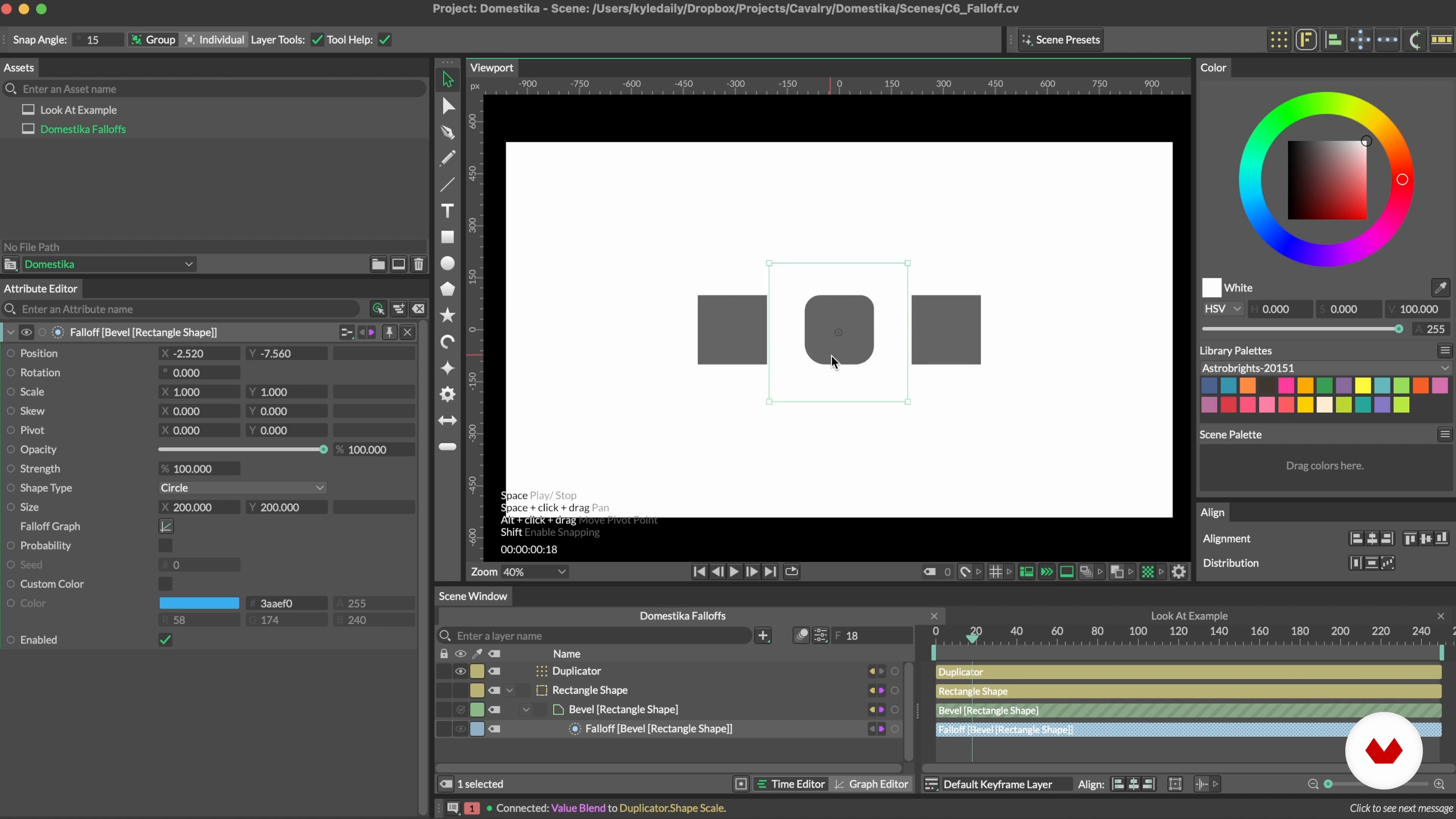Select the gear-shaped Cog tool
This screenshot has height=819, width=1456.
pyautogui.click(x=448, y=394)
